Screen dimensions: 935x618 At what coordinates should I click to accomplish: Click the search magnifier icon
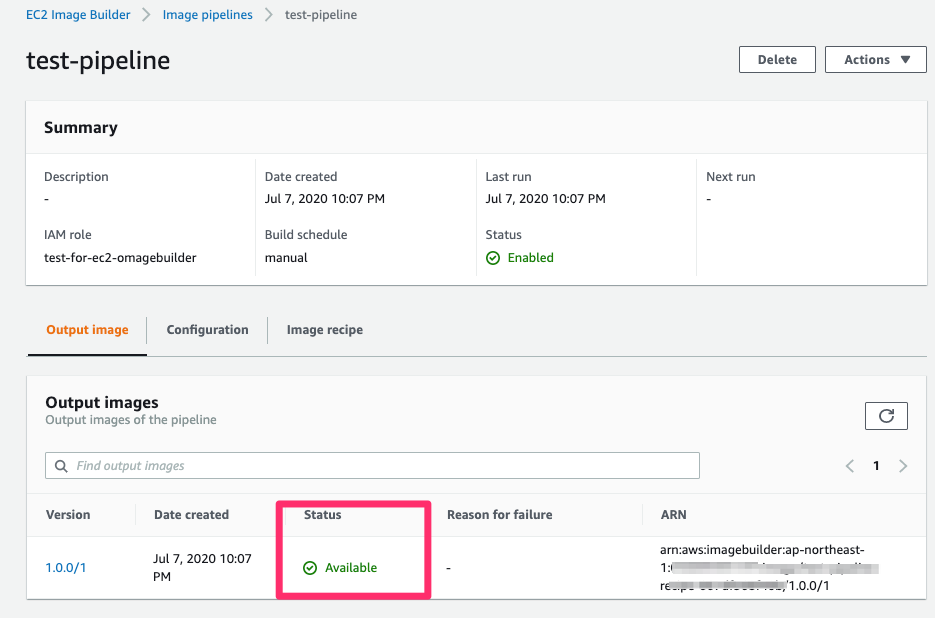click(x=61, y=466)
